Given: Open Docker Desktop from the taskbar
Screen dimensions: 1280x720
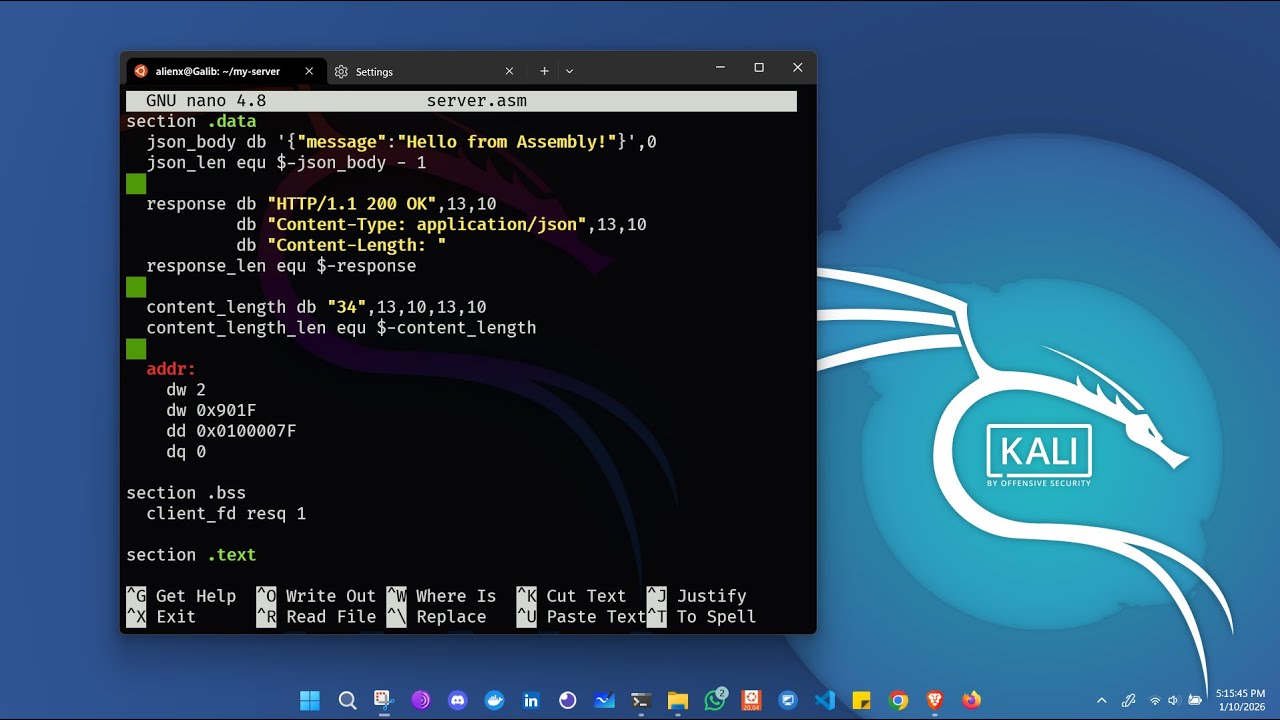Looking at the screenshot, I should pos(494,700).
